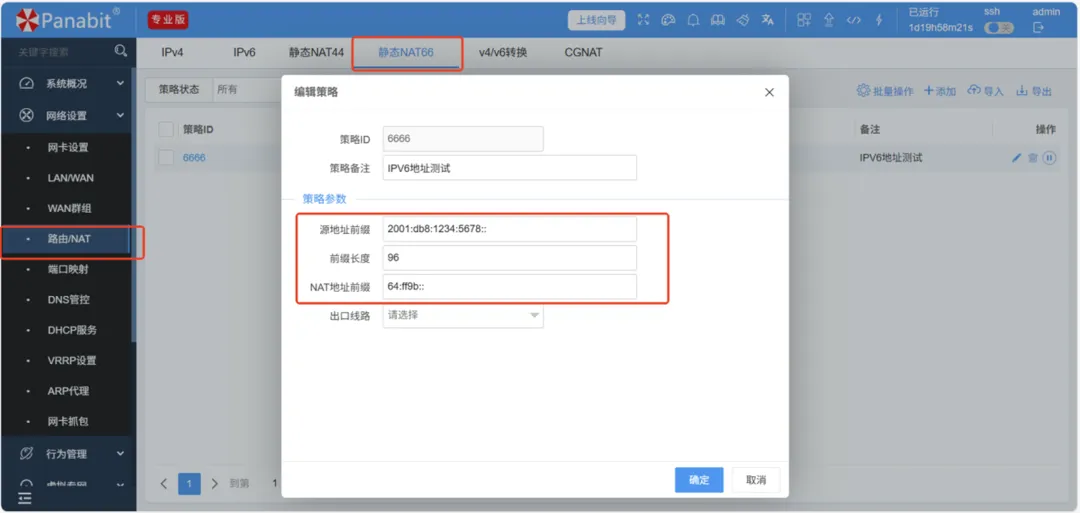This screenshot has width=1080, height=513.
Task: Click the notification bell icon
Action: point(693,20)
